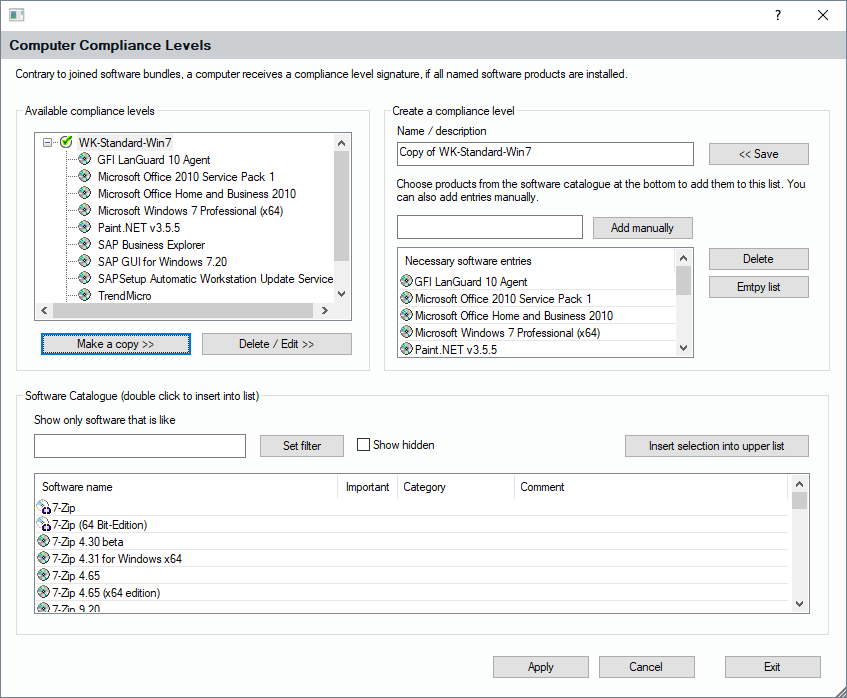Focus the software filter text field
The image size is (847, 698).
[140, 446]
